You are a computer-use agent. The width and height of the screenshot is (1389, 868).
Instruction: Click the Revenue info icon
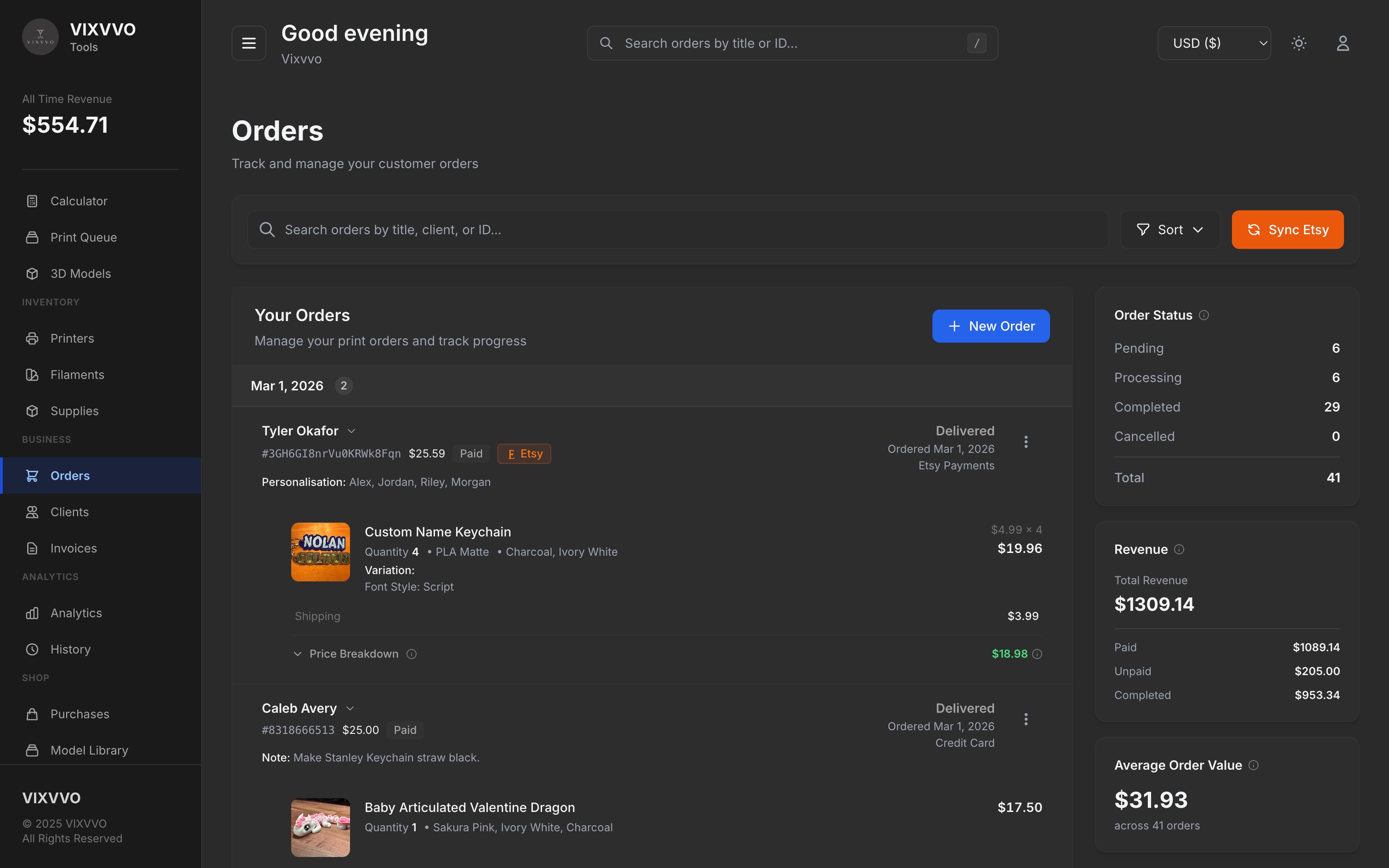1179,549
